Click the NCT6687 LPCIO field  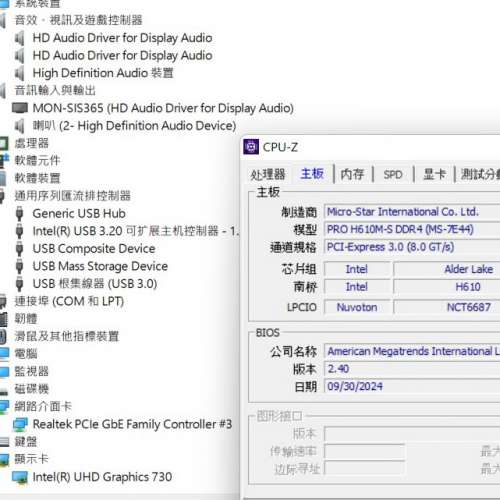tap(447, 307)
